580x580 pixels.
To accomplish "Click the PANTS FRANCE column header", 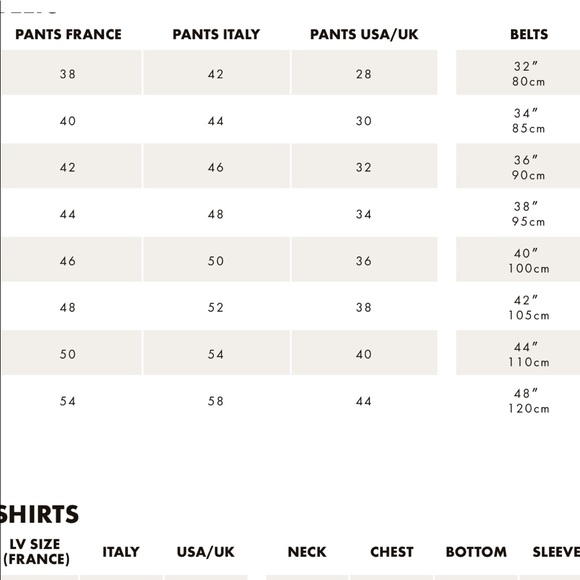I will tap(68, 34).
